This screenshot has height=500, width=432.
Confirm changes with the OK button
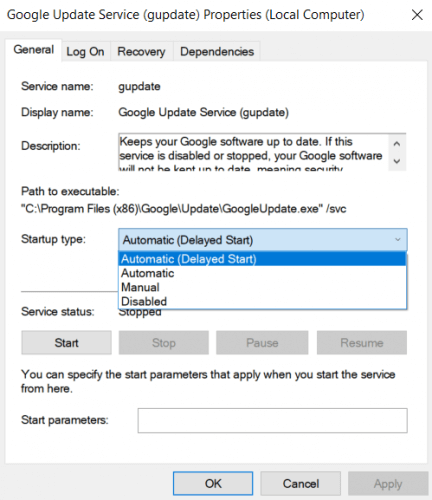(213, 483)
